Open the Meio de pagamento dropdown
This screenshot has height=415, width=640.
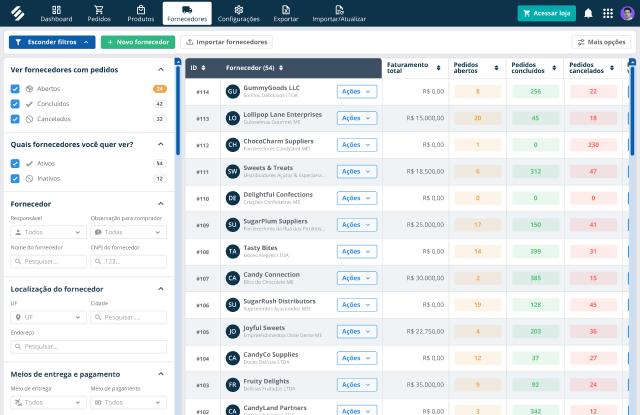point(128,402)
